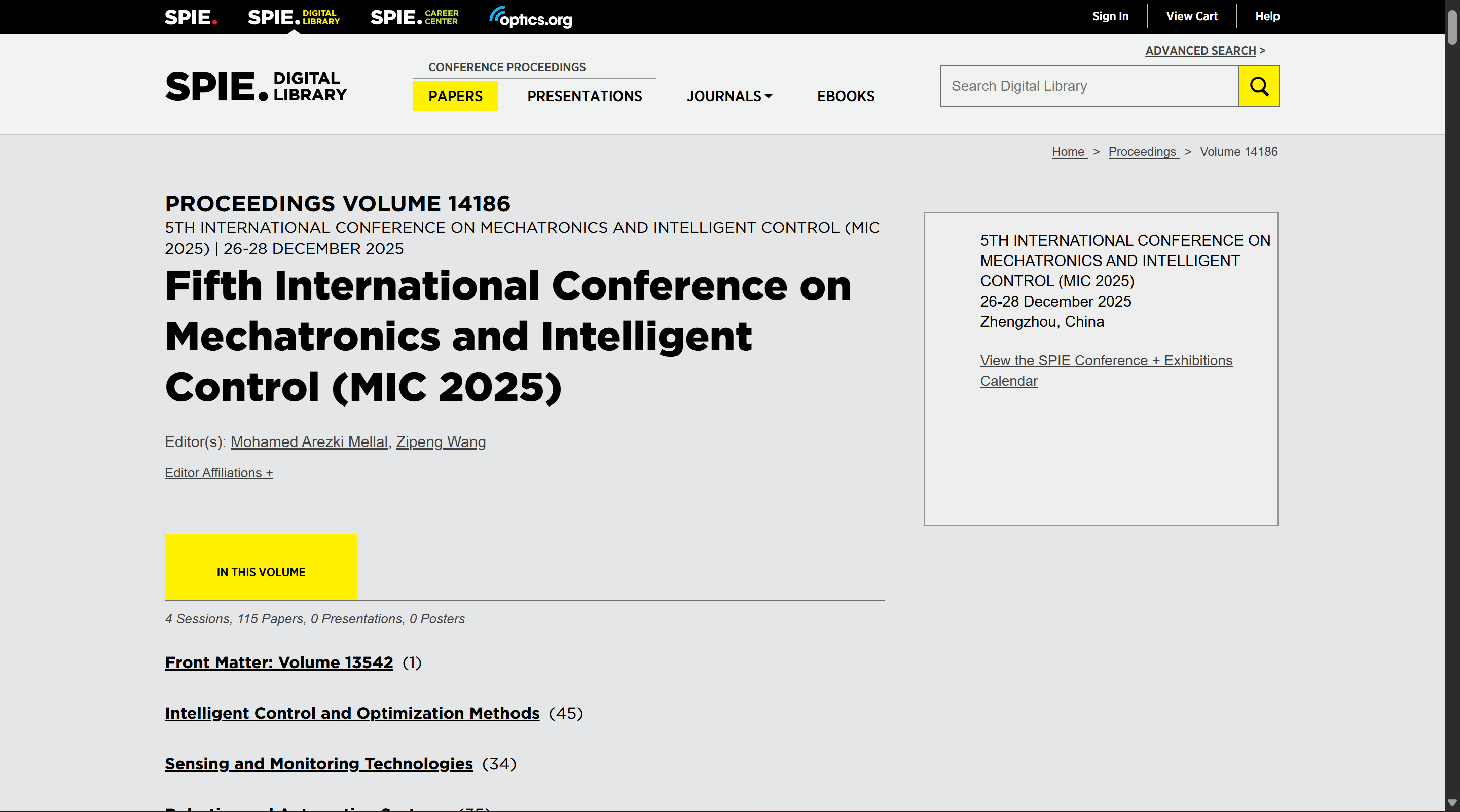Open Intelligent Control and Optimization Methods session

click(352, 713)
